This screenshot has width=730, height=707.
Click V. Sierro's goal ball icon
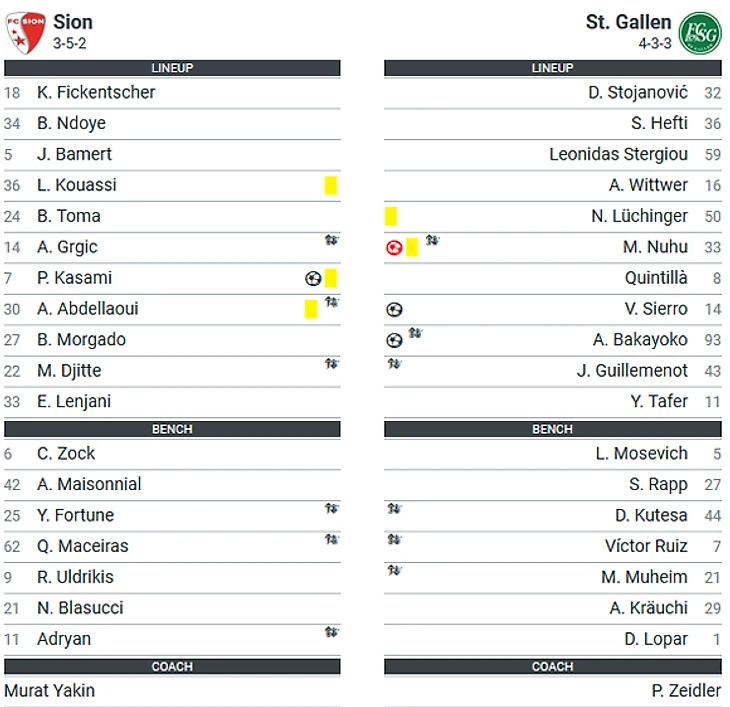(x=394, y=310)
